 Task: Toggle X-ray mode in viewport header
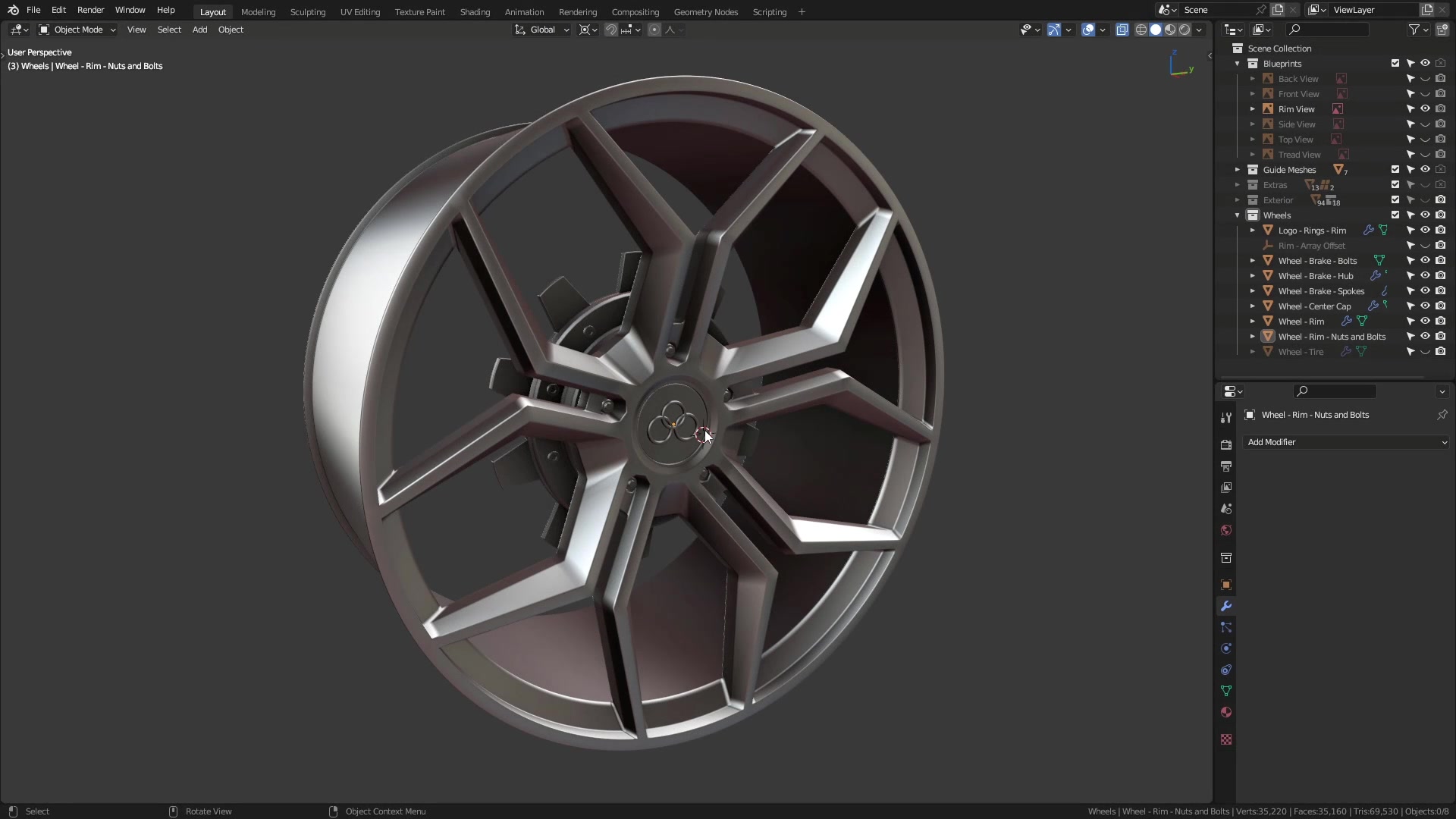pyautogui.click(x=1122, y=30)
